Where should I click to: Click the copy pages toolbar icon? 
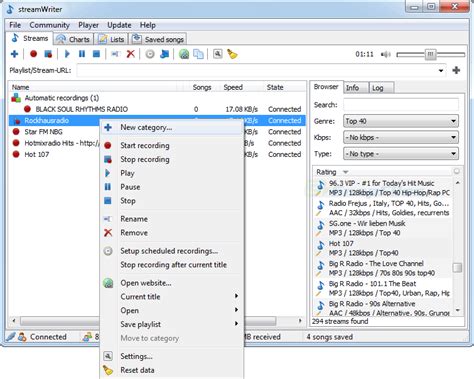point(198,54)
